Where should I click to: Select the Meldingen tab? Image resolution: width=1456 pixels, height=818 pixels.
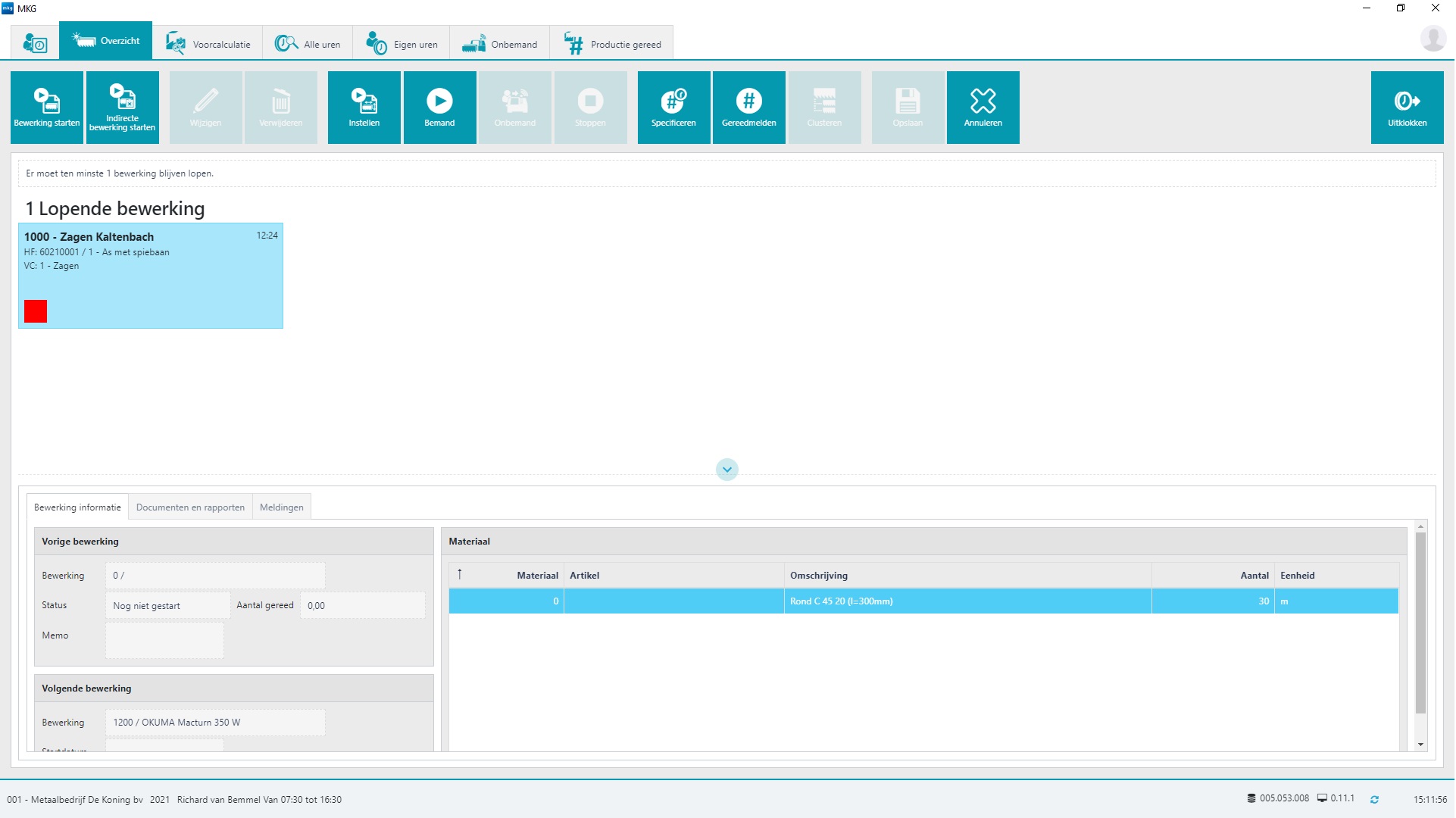pos(281,507)
